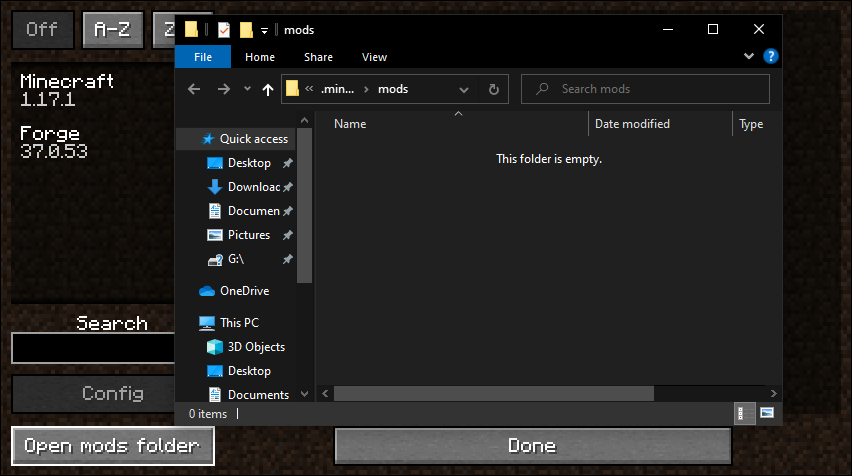Click the pin icon next to Desktop
The height and width of the screenshot is (476, 852).
pyautogui.click(x=287, y=163)
